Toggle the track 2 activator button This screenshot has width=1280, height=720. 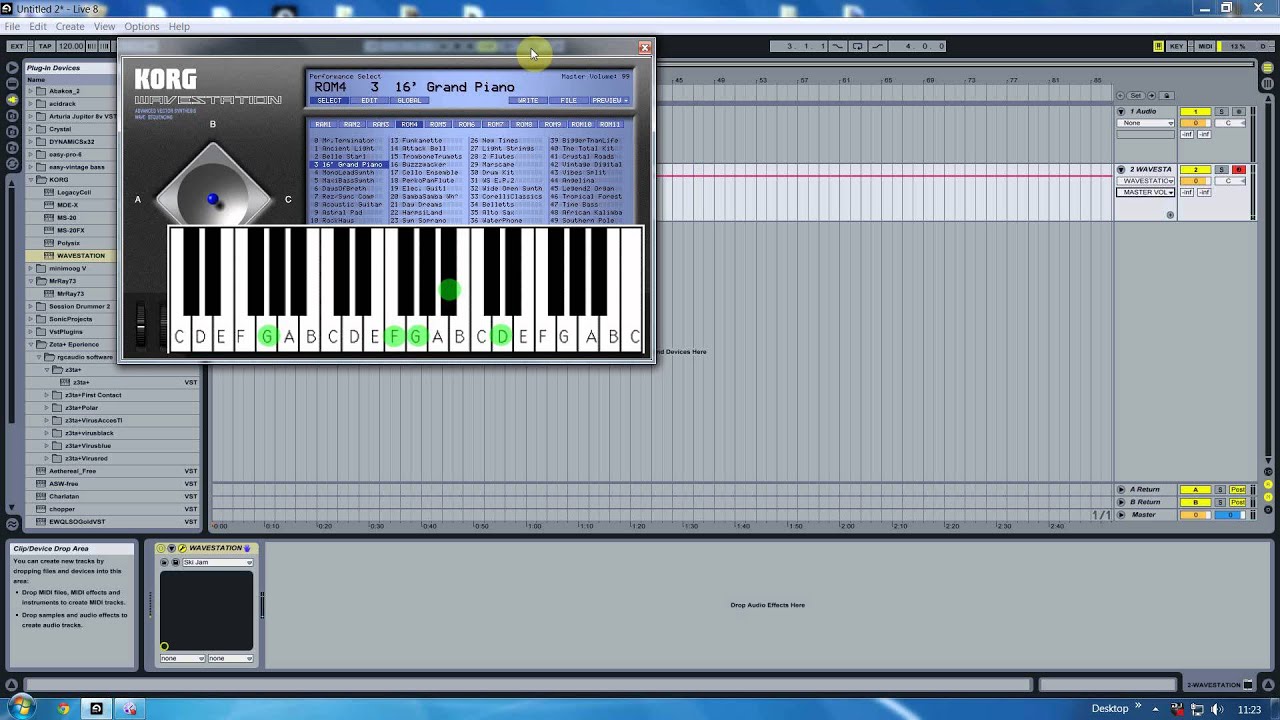click(1195, 170)
